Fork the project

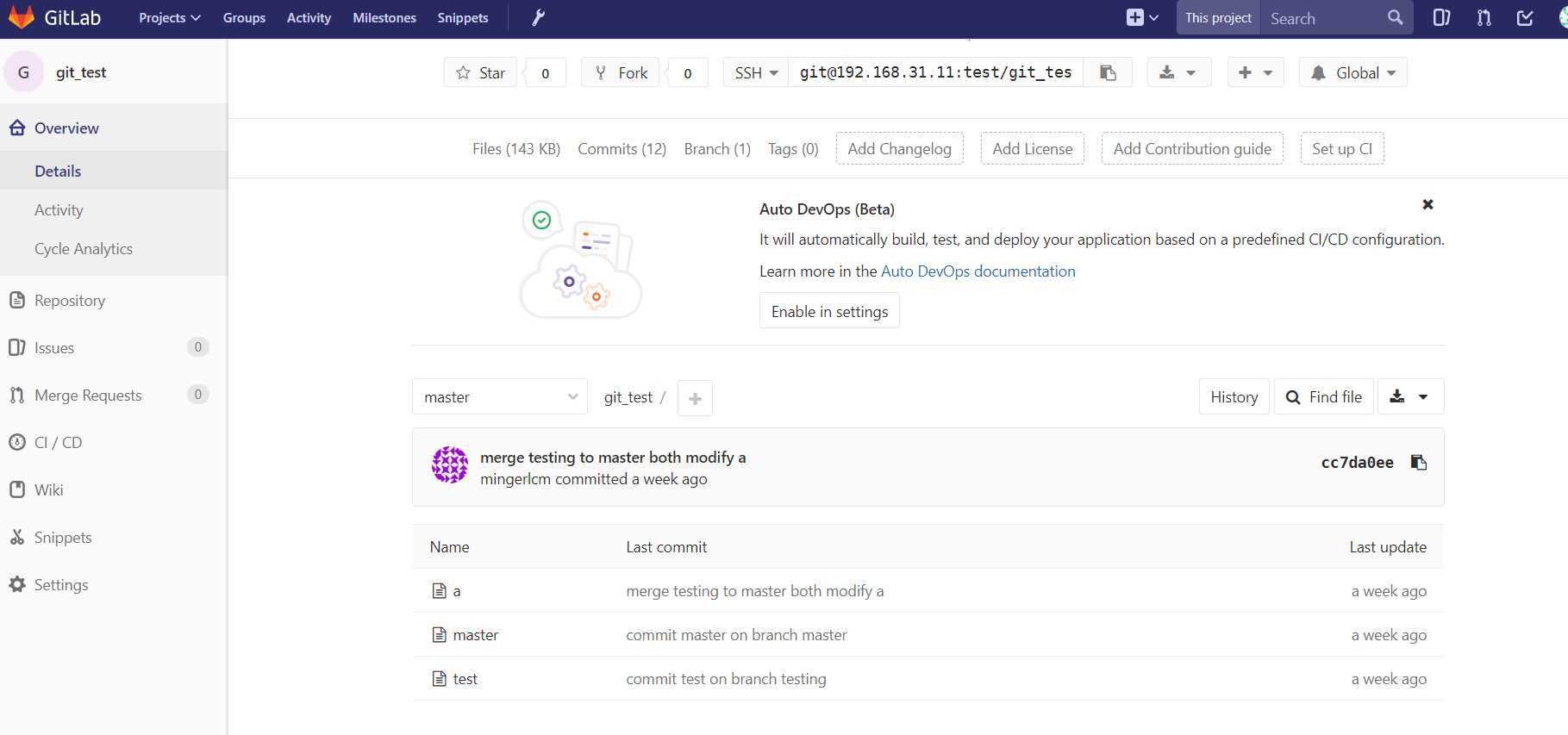click(x=621, y=72)
